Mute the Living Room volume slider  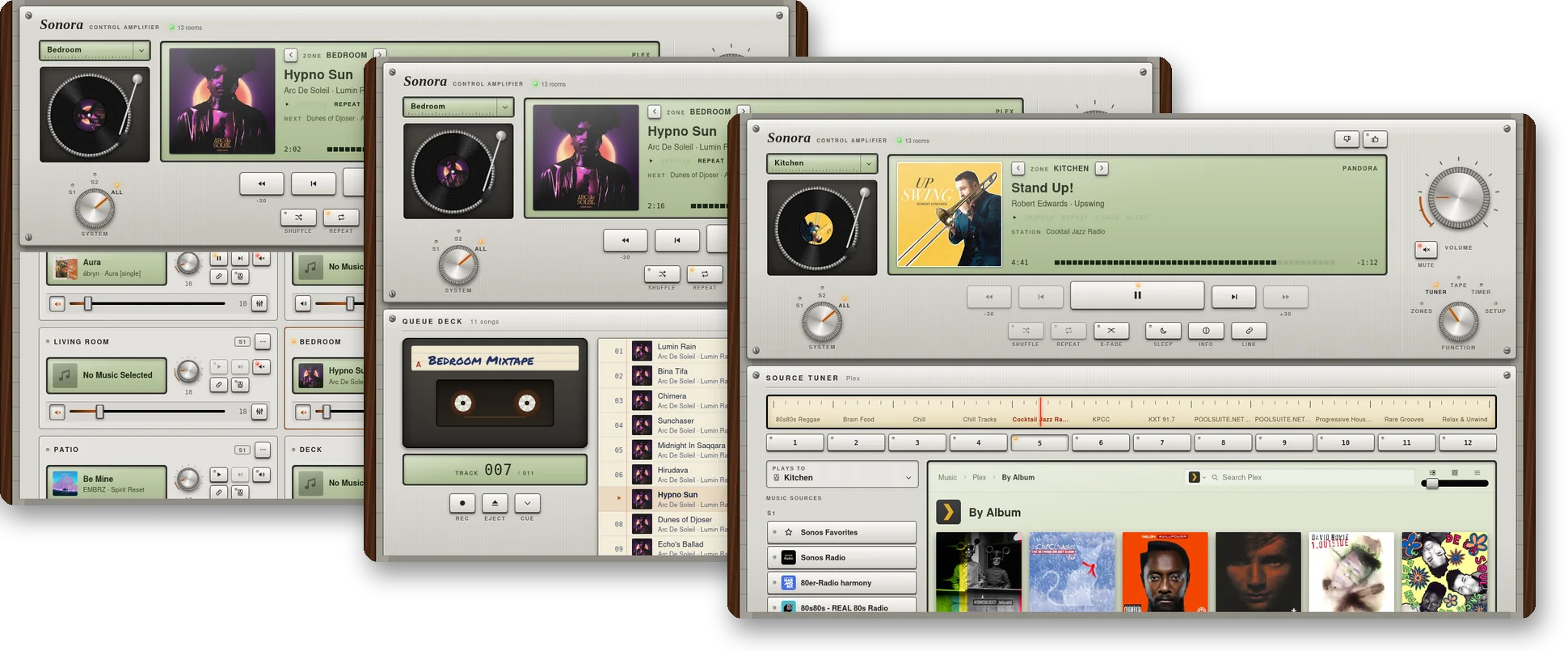[x=57, y=412]
